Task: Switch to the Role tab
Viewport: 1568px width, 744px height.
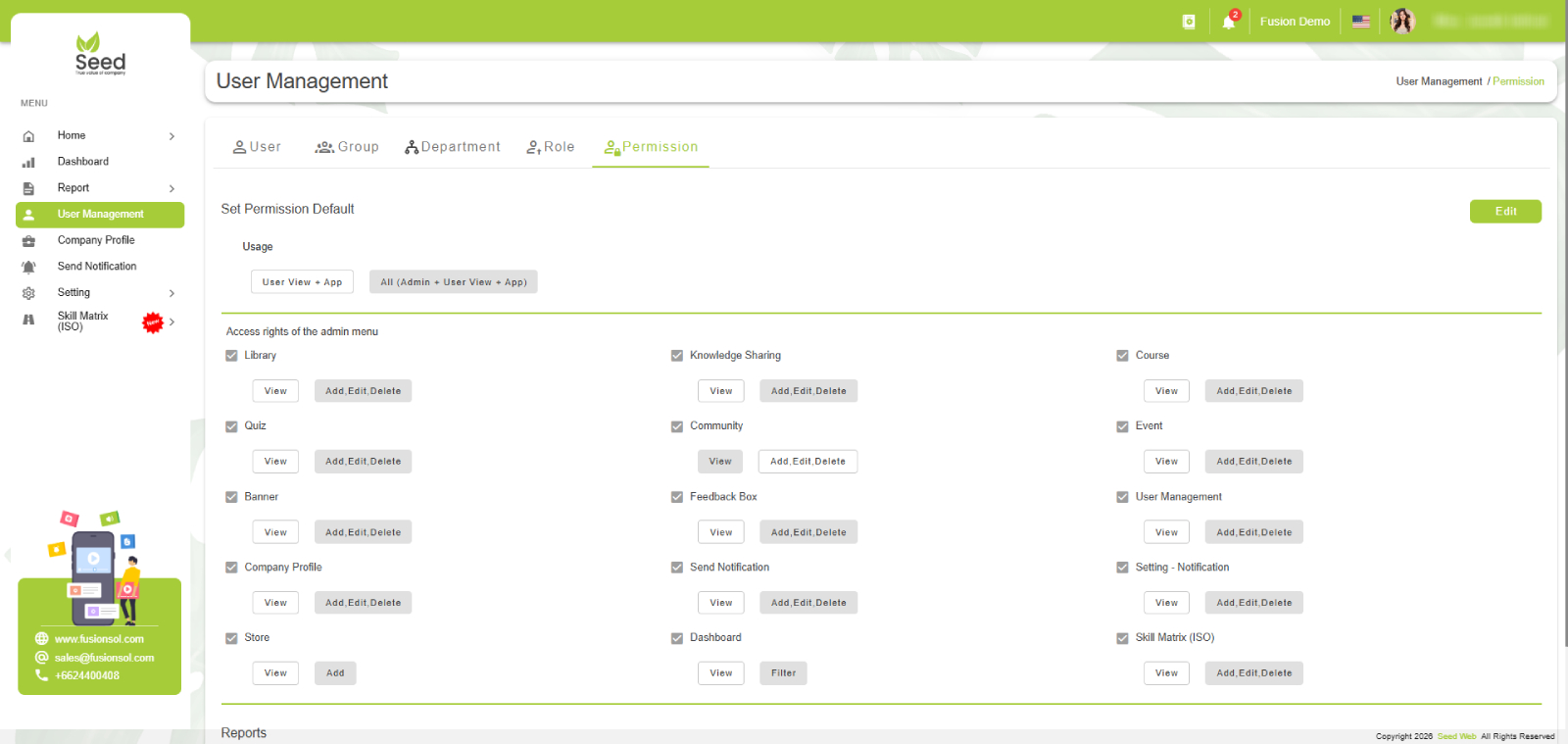Action: tap(551, 147)
